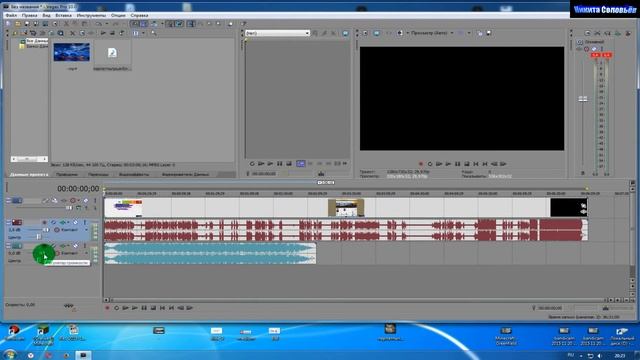The width and height of the screenshot is (640, 360).
Task: Switch to the Переходы tab
Action: coord(98,174)
